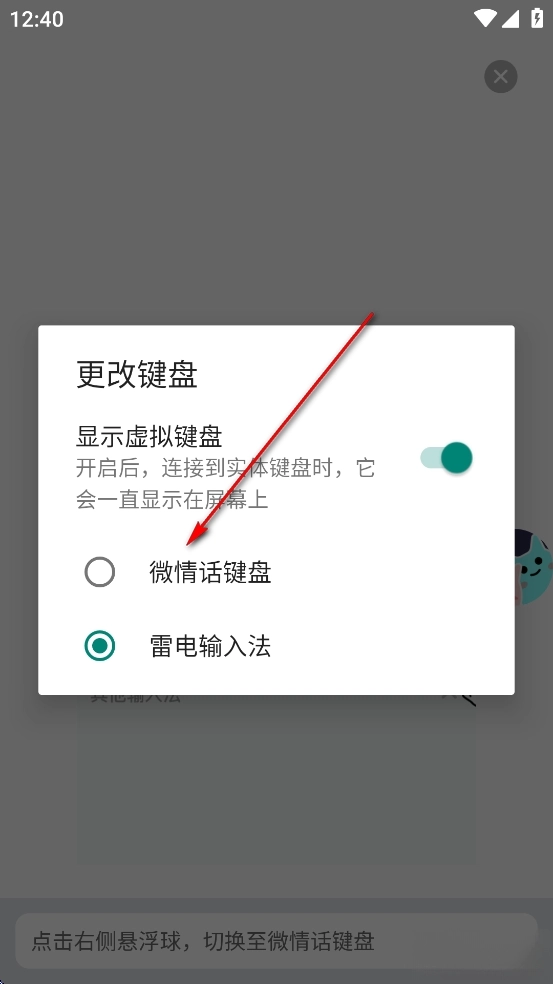Screen dimensions: 553x984
Task: Tap the partially hidden 其他输入法 label
Action: [135, 698]
